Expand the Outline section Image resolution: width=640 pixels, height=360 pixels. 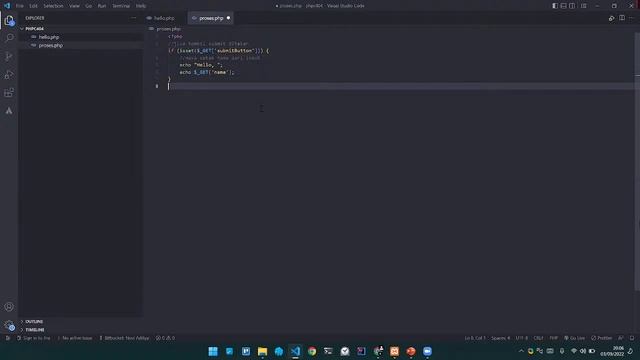(x=34, y=322)
